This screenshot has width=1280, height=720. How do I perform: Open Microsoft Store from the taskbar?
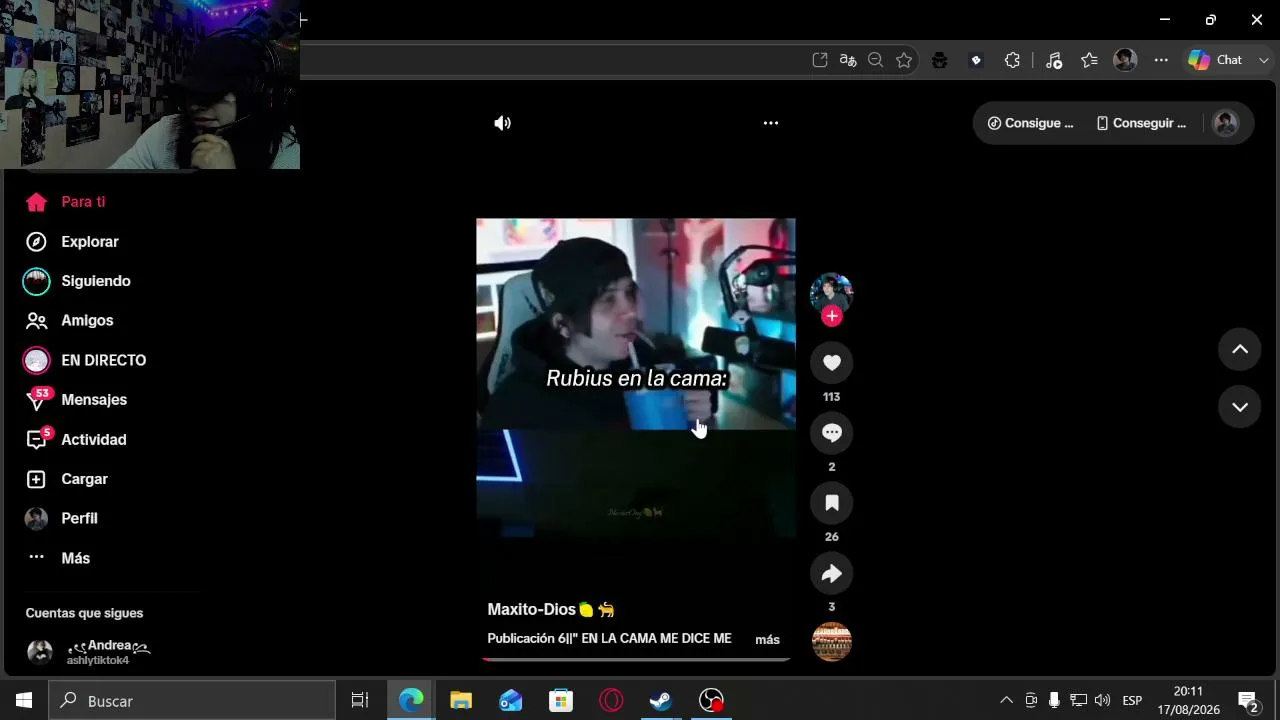click(561, 700)
